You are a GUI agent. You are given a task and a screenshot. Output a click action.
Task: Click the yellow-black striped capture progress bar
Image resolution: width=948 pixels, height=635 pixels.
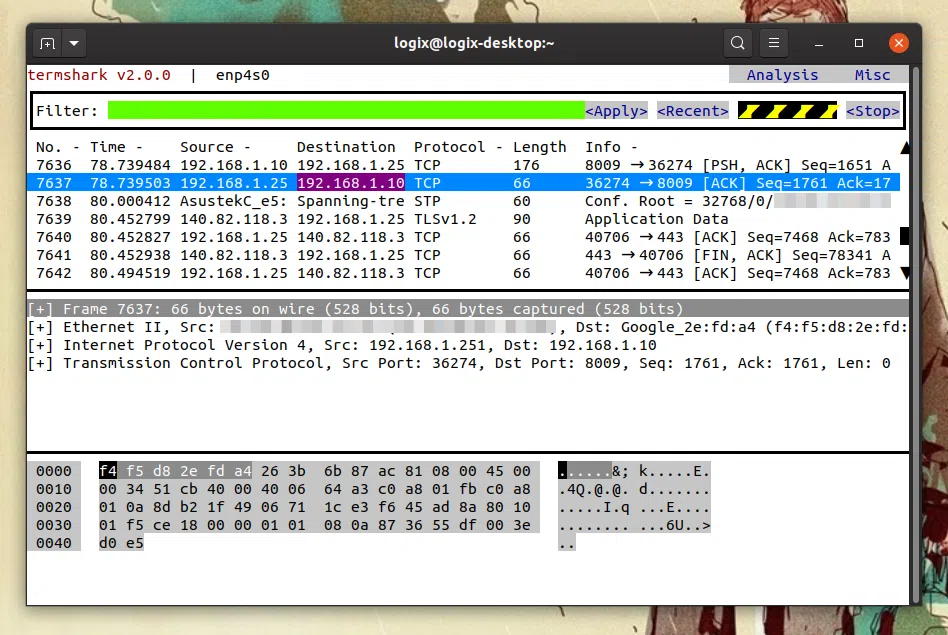tap(787, 111)
